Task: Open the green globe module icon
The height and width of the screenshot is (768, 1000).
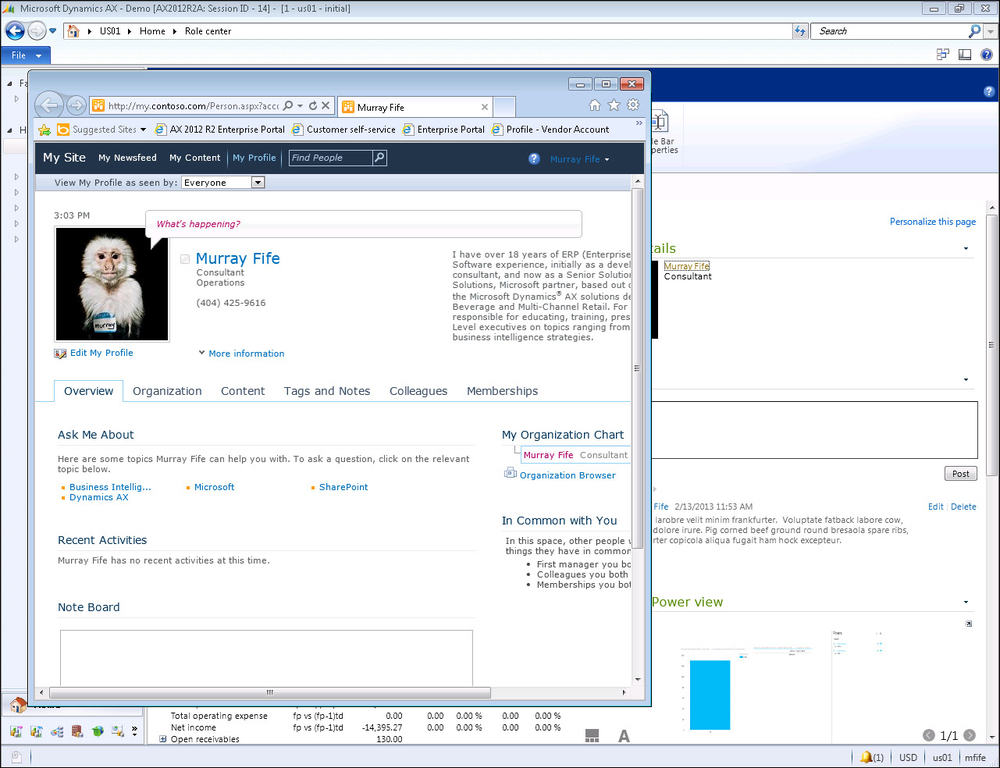Action: point(98,732)
